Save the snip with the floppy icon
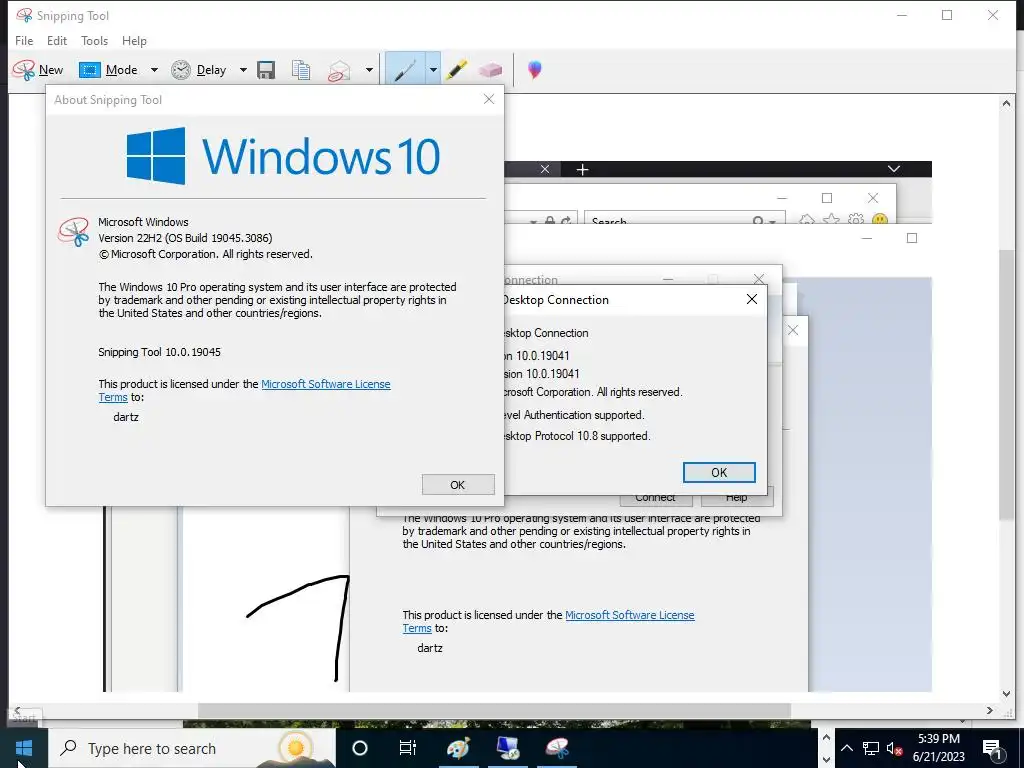The width and height of the screenshot is (1024, 768). click(266, 70)
